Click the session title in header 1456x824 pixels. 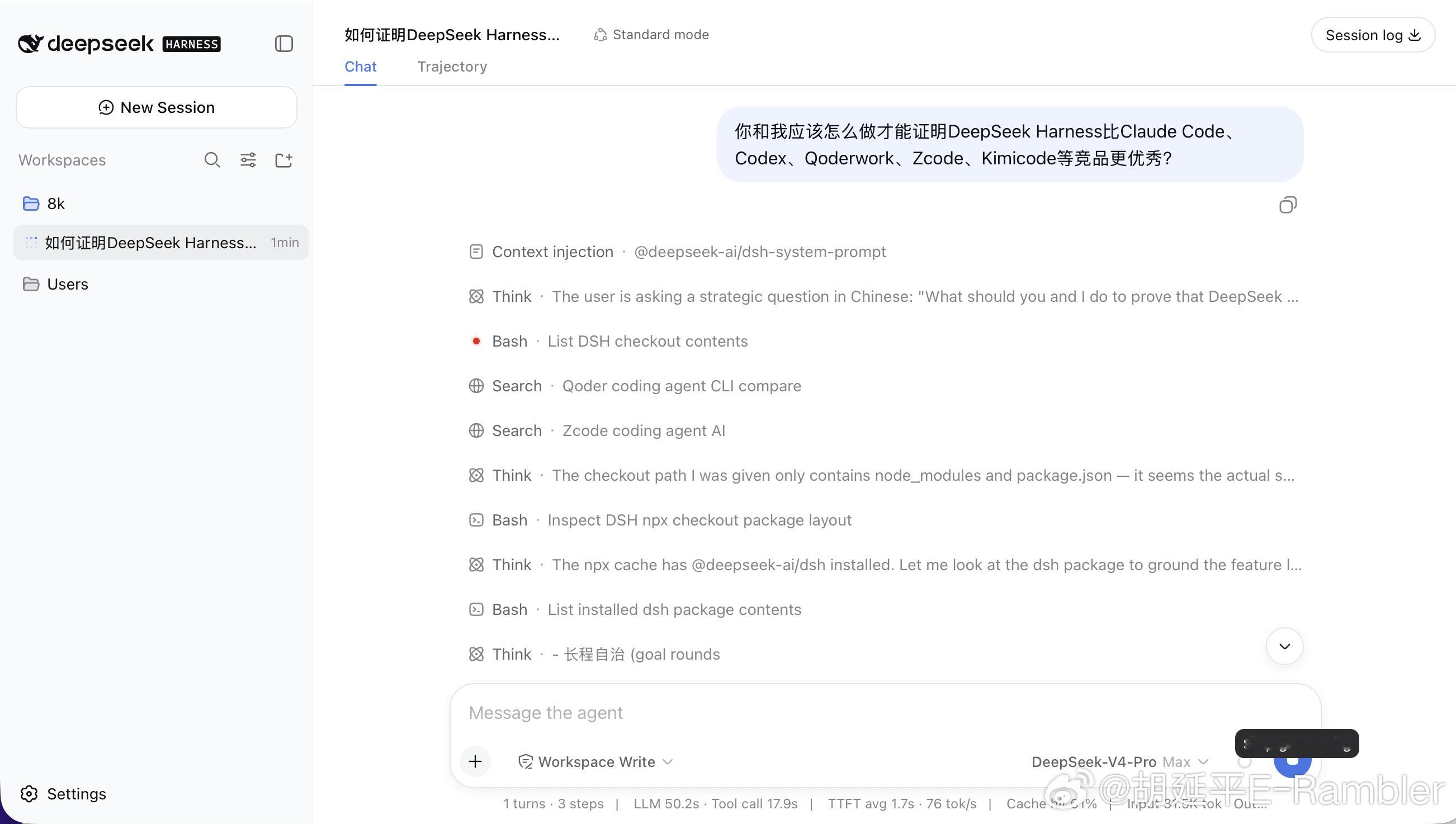(452, 35)
